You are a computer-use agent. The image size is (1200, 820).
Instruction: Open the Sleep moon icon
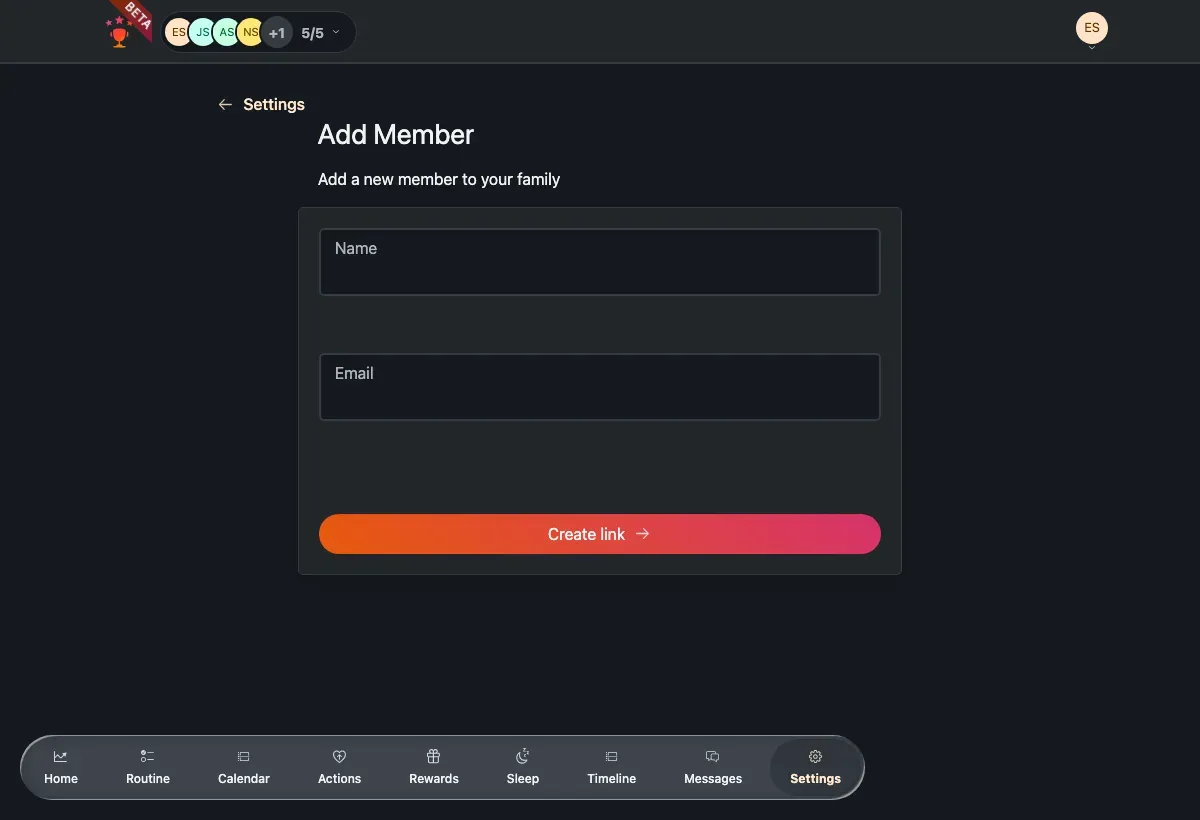pos(522,757)
